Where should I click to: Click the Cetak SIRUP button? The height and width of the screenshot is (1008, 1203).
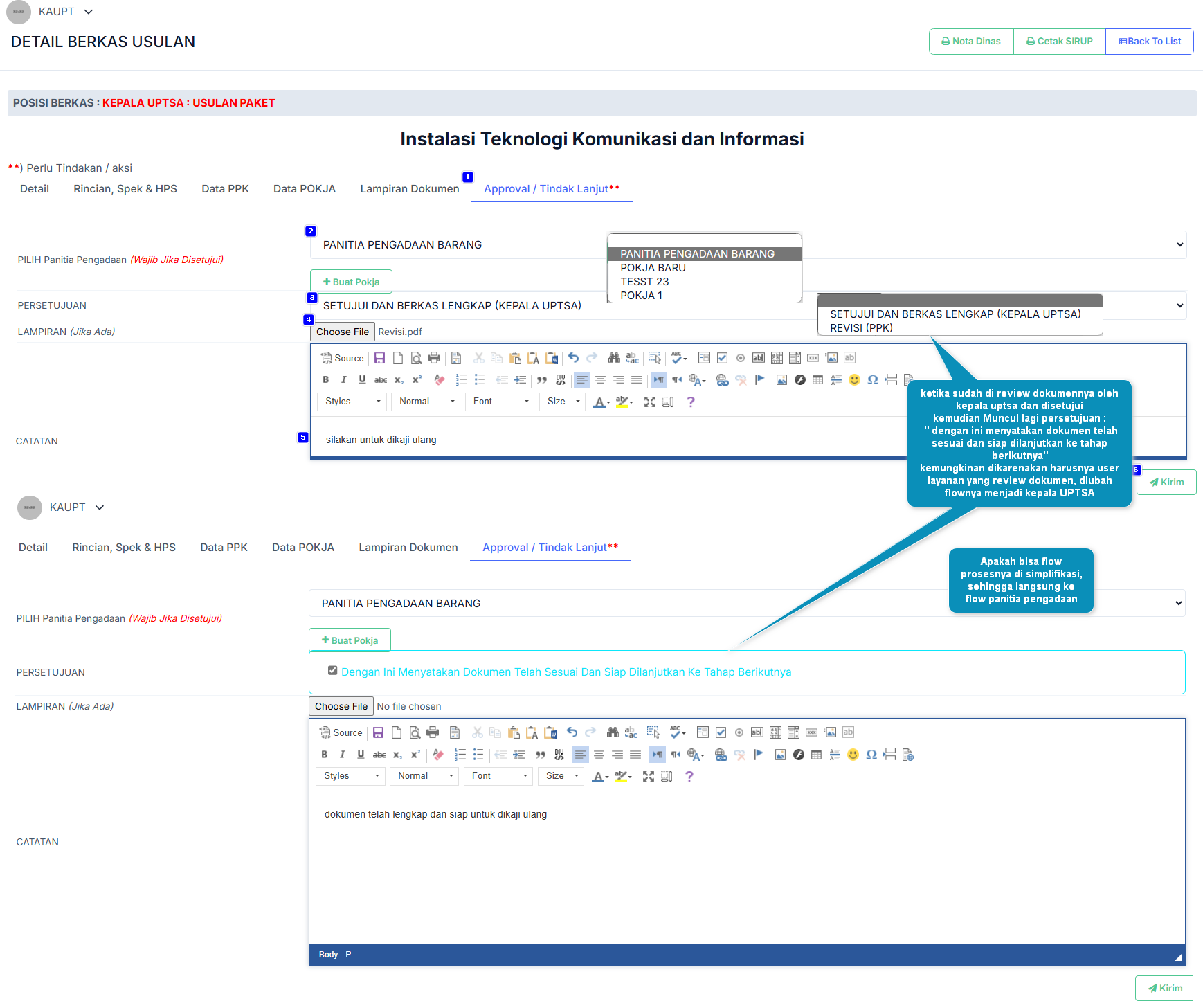[1059, 42]
